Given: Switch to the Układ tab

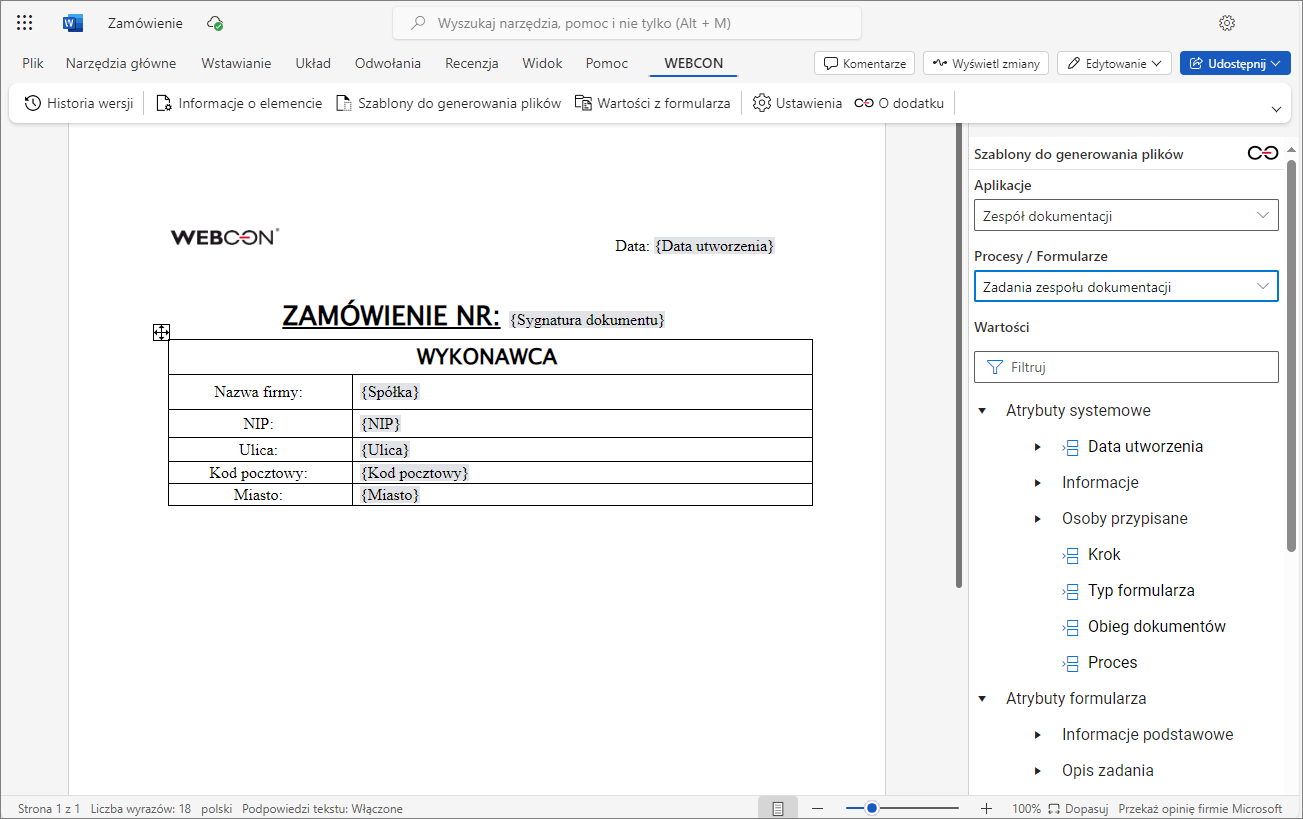Looking at the screenshot, I should (313, 63).
